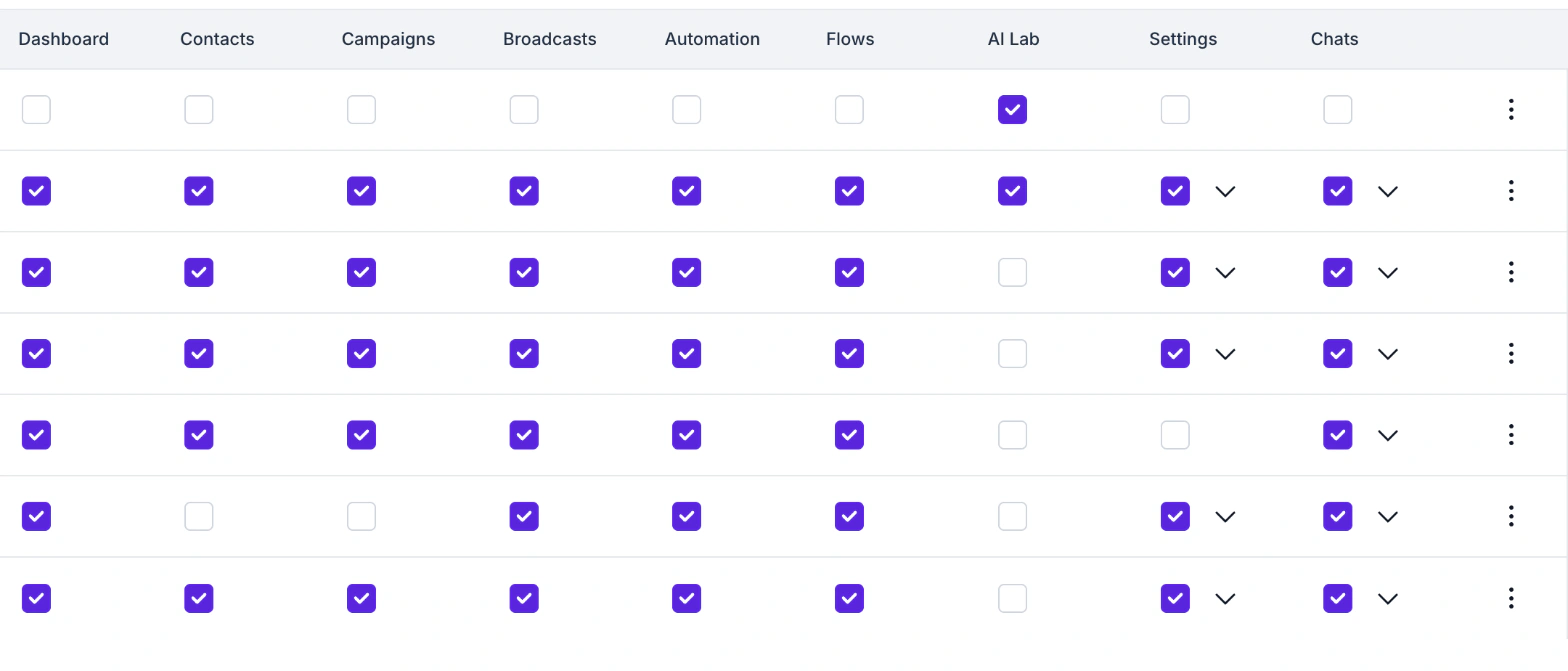The image size is (1568, 671).
Task: Expand the Settings chevron in the third row
Action: (x=1225, y=272)
